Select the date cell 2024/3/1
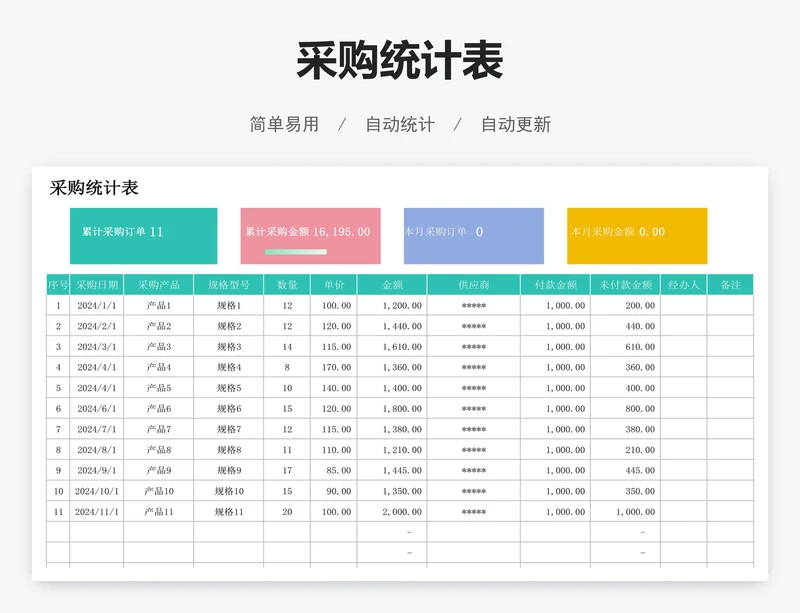 [x=97, y=347]
